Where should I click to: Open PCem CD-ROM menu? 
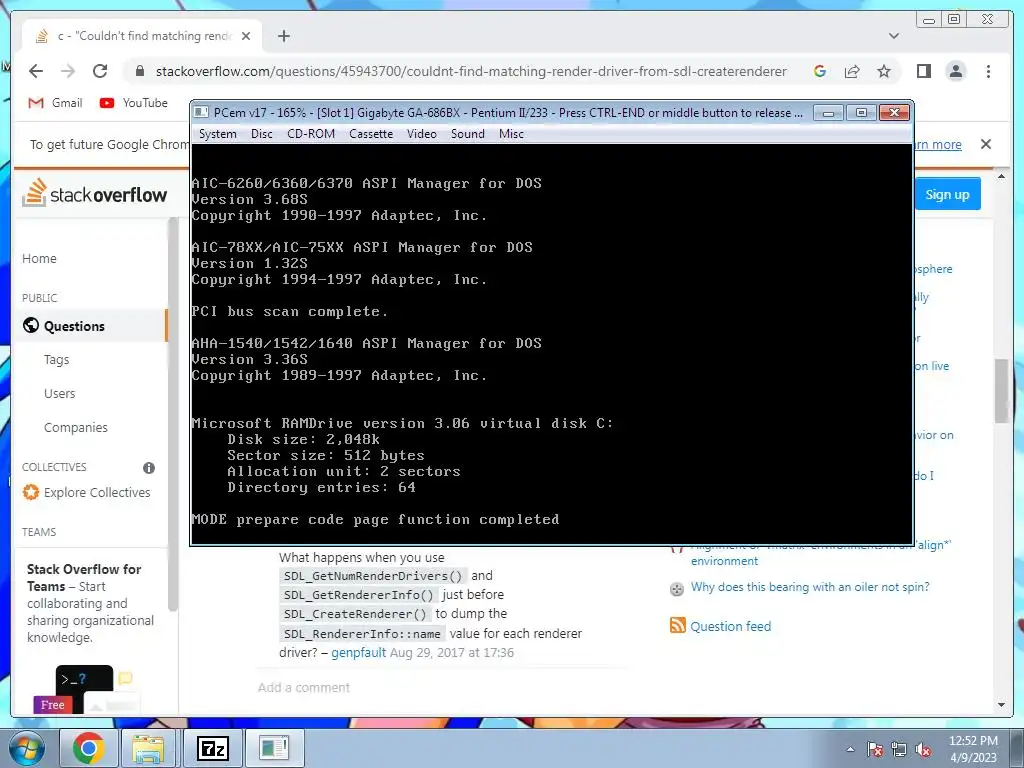pyautogui.click(x=311, y=134)
